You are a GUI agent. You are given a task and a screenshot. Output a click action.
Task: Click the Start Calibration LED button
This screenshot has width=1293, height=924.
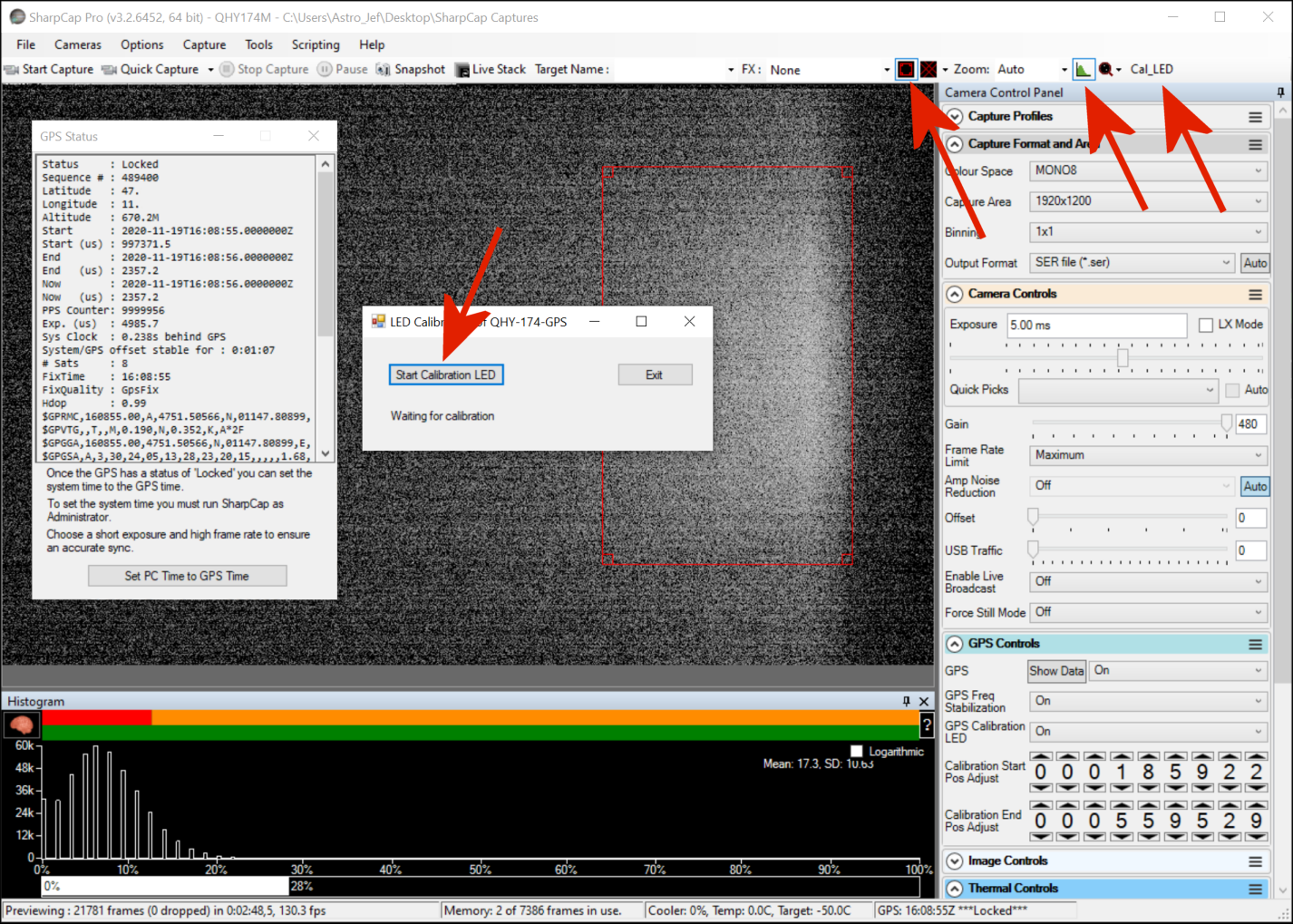446,374
